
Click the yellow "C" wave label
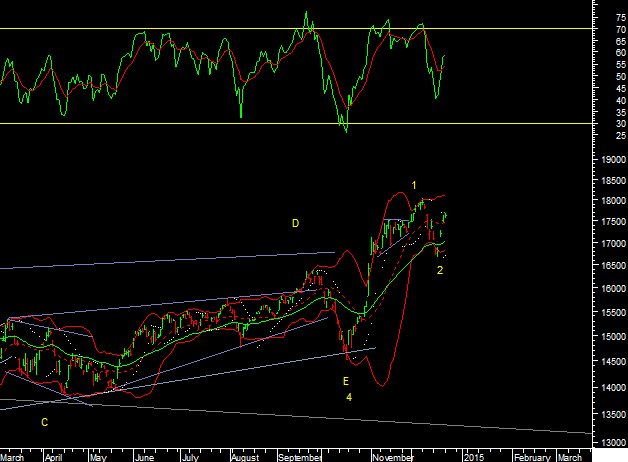(44, 422)
